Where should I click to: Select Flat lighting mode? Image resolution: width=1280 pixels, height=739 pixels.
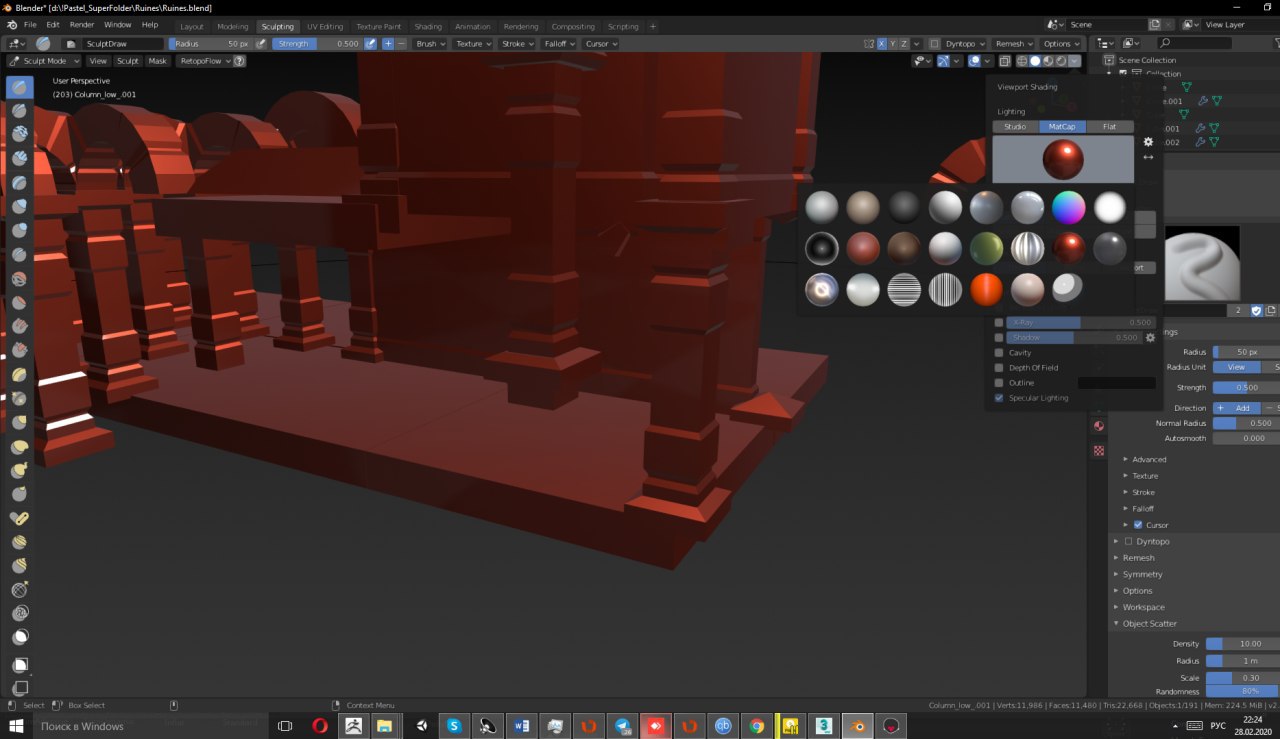[1109, 127]
